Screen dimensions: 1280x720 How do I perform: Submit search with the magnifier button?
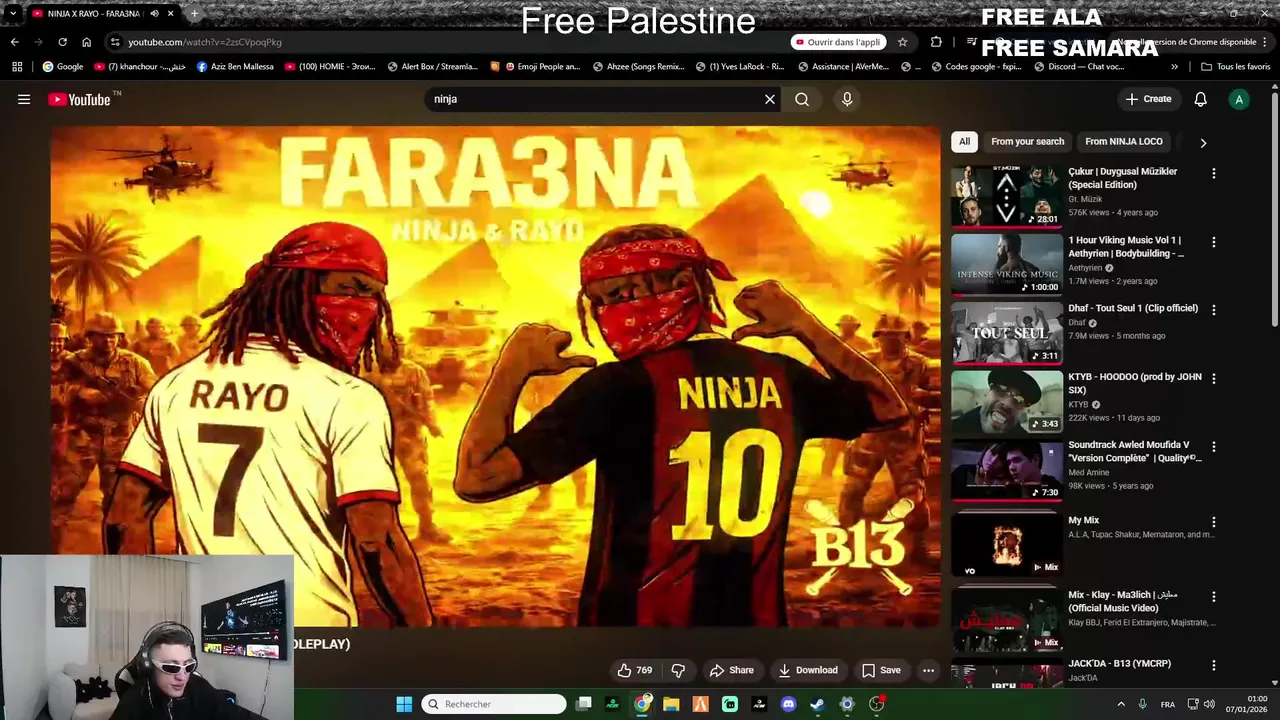coord(802,99)
